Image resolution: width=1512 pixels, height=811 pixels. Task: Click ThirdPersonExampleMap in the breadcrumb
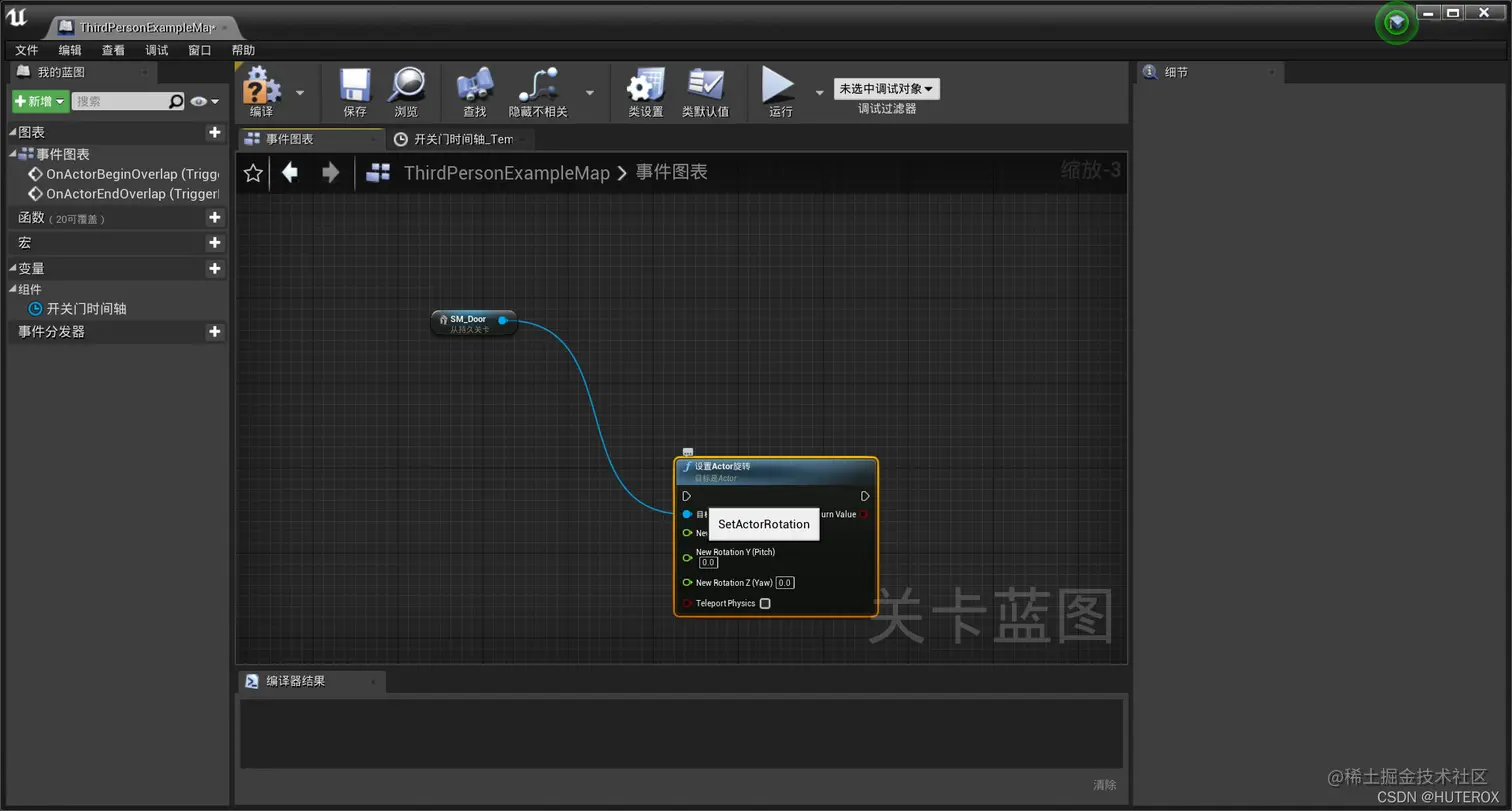[x=506, y=173]
